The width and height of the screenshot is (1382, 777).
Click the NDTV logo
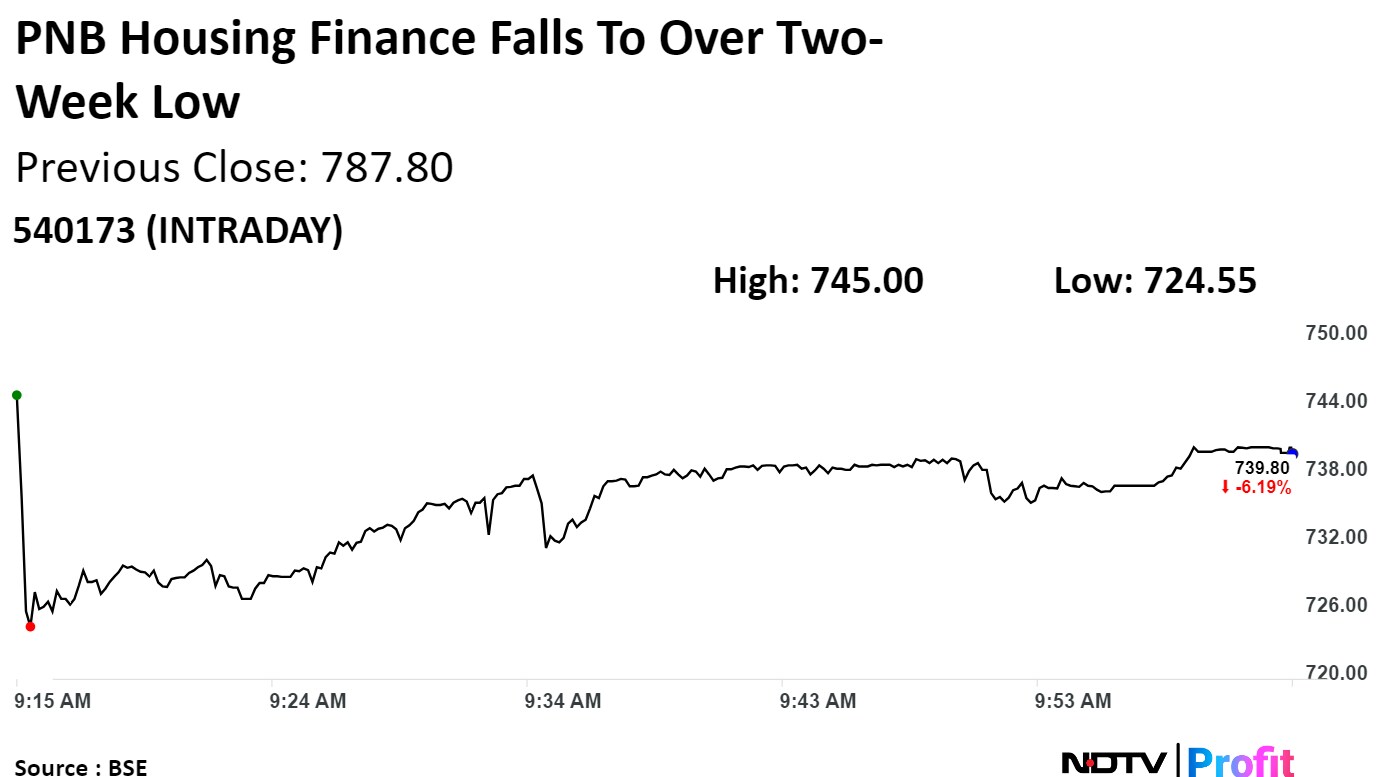1113,763
